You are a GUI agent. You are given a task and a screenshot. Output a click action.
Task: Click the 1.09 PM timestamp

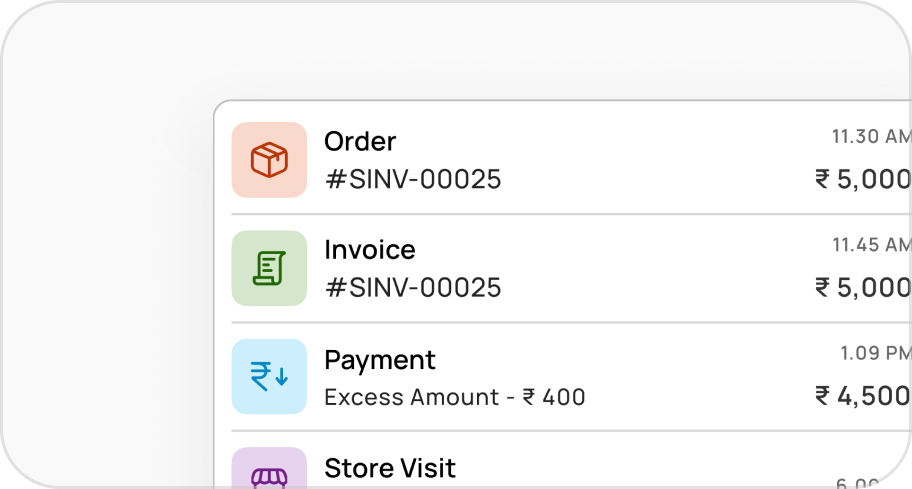pos(875,353)
